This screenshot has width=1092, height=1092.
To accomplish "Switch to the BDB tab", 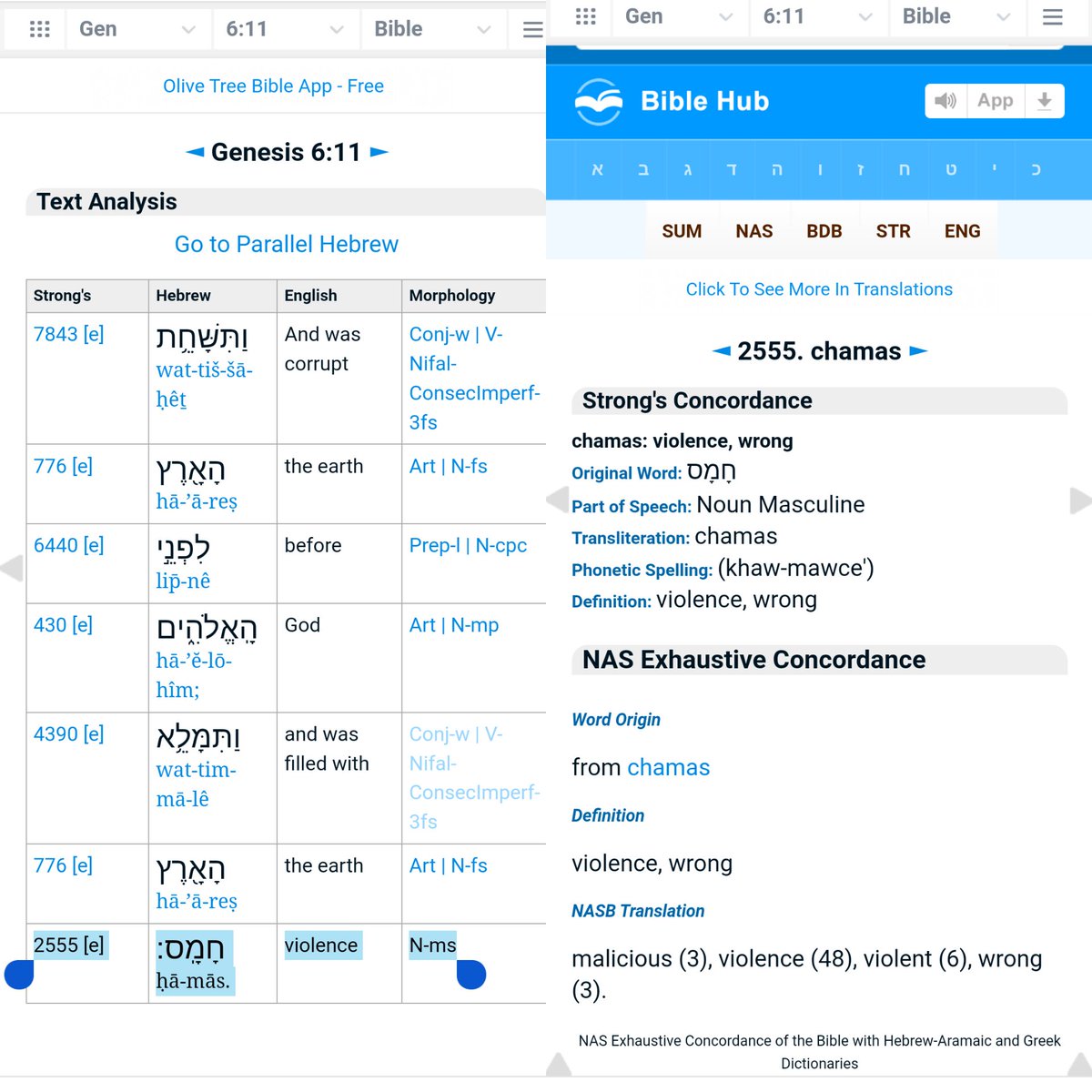I will click(824, 231).
